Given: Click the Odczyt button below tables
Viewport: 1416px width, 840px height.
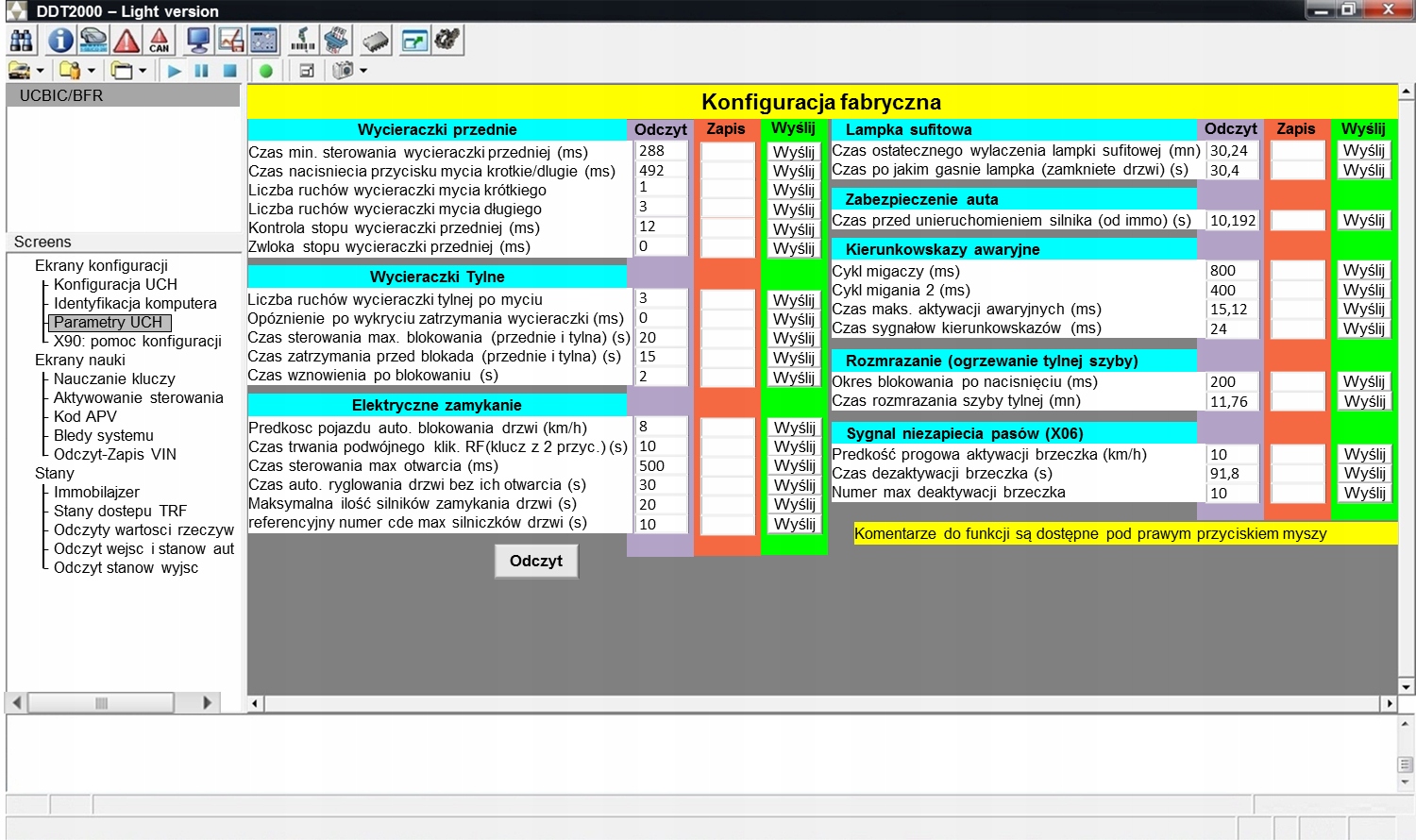Looking at the screenshot, I should point(535,561).
